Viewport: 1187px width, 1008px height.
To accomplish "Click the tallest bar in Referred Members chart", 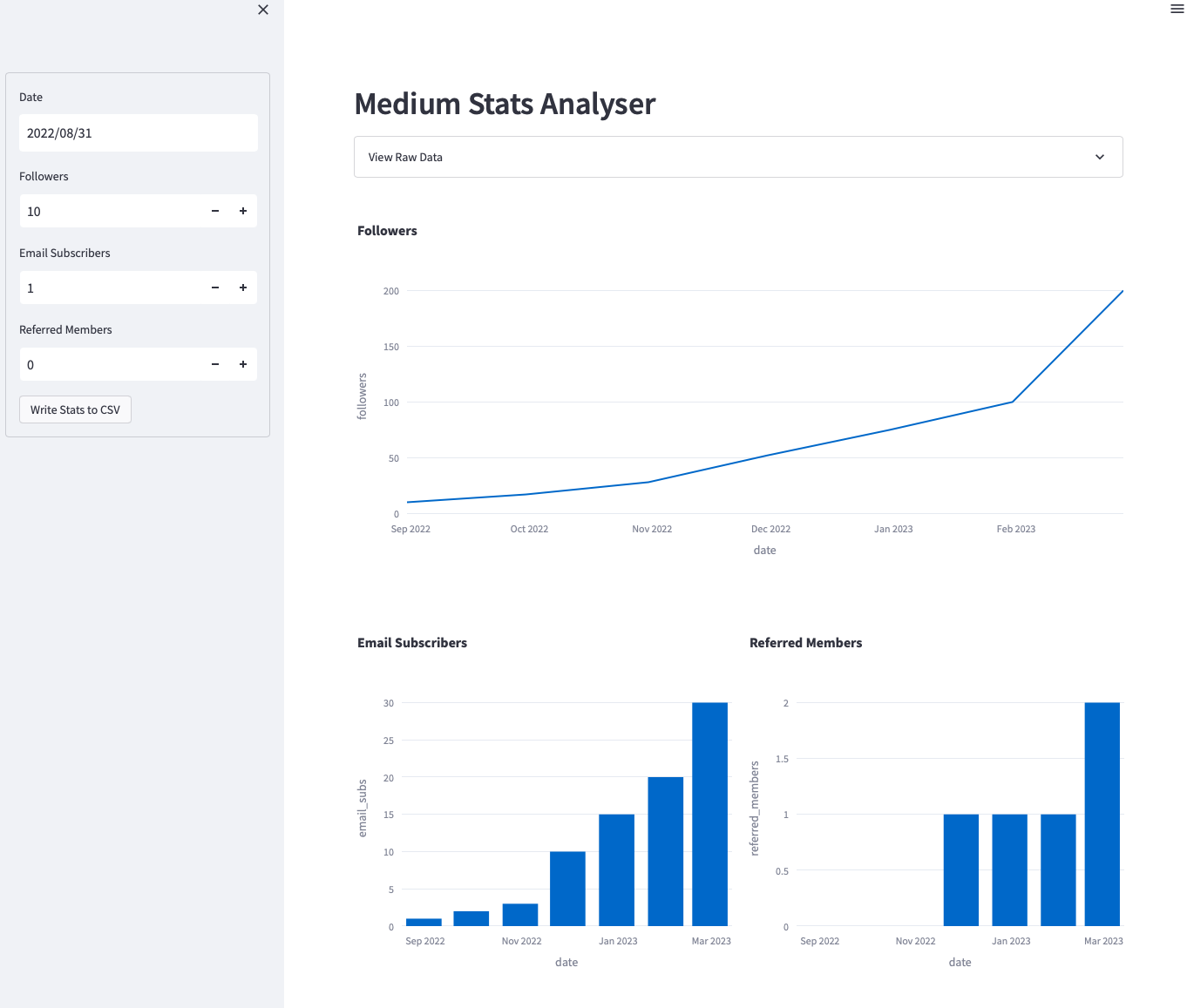I will click(x=1102, y=815).
